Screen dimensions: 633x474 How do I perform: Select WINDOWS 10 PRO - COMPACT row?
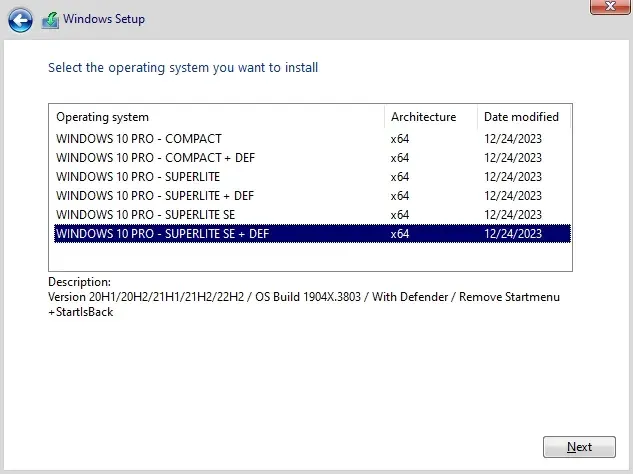[312, 138]
